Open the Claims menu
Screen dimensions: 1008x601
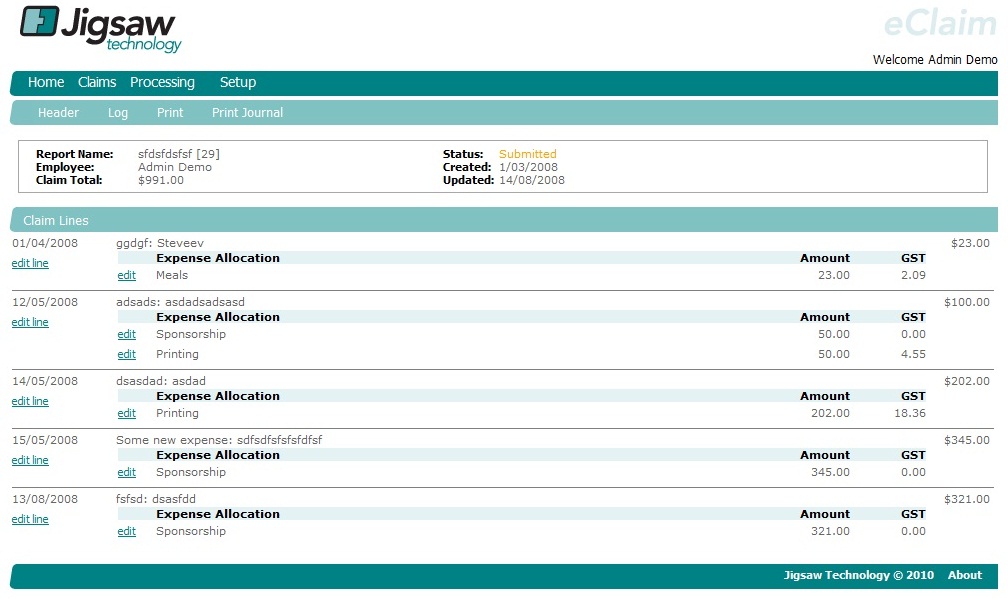97,83
